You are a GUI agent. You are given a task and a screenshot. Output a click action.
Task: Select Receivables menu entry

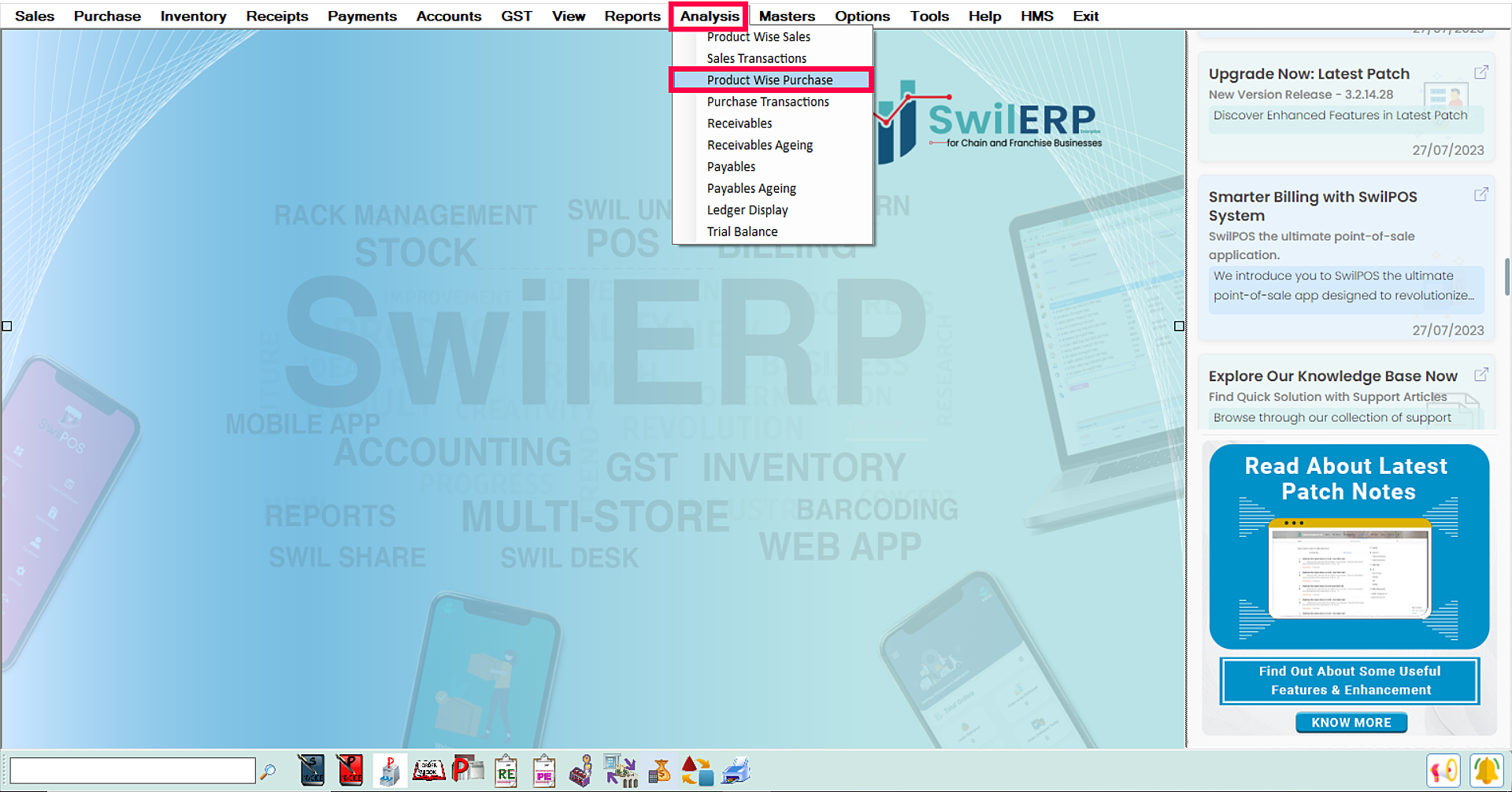[773, 124]
